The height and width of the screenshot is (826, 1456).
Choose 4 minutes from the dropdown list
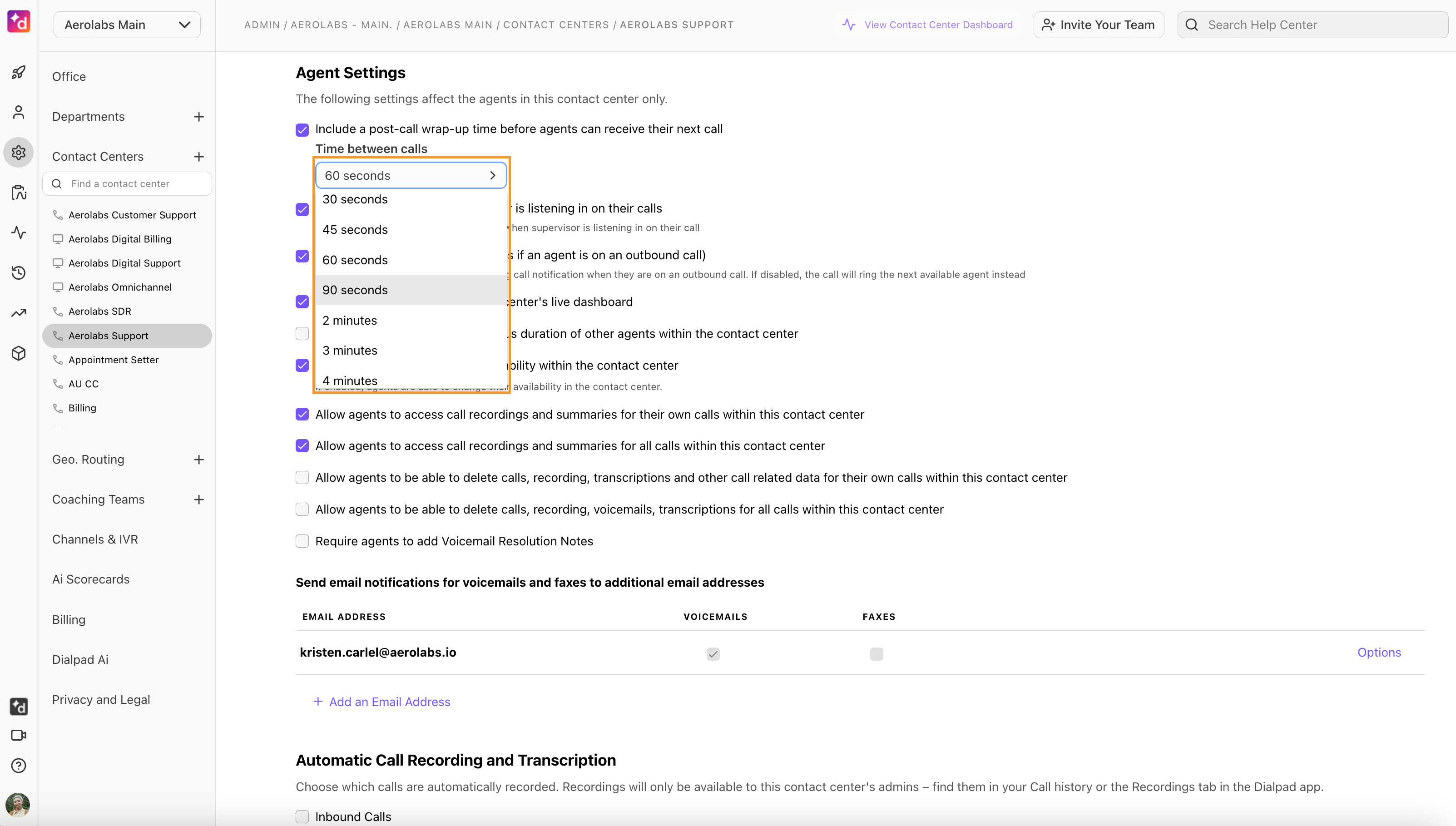[x=411, y=379]
